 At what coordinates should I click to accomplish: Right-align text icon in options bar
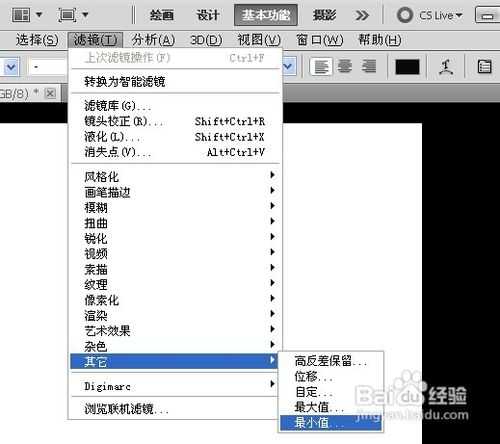pyautogui.click(x=369, y=67)
